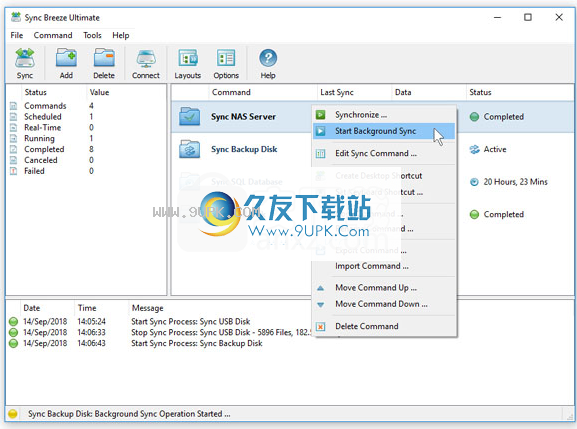Click the Value column header

pyautogui.click(x=126, y=92)
